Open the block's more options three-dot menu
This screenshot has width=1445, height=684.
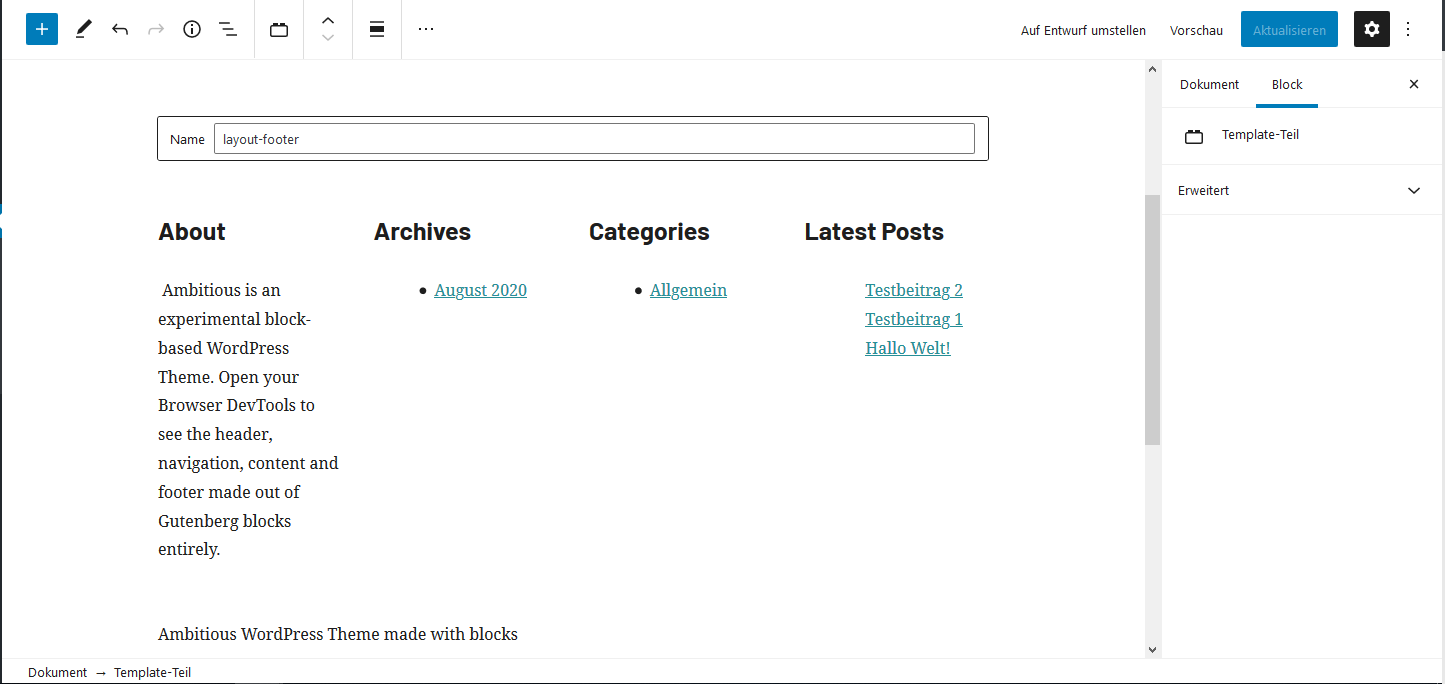pos(426,30)
